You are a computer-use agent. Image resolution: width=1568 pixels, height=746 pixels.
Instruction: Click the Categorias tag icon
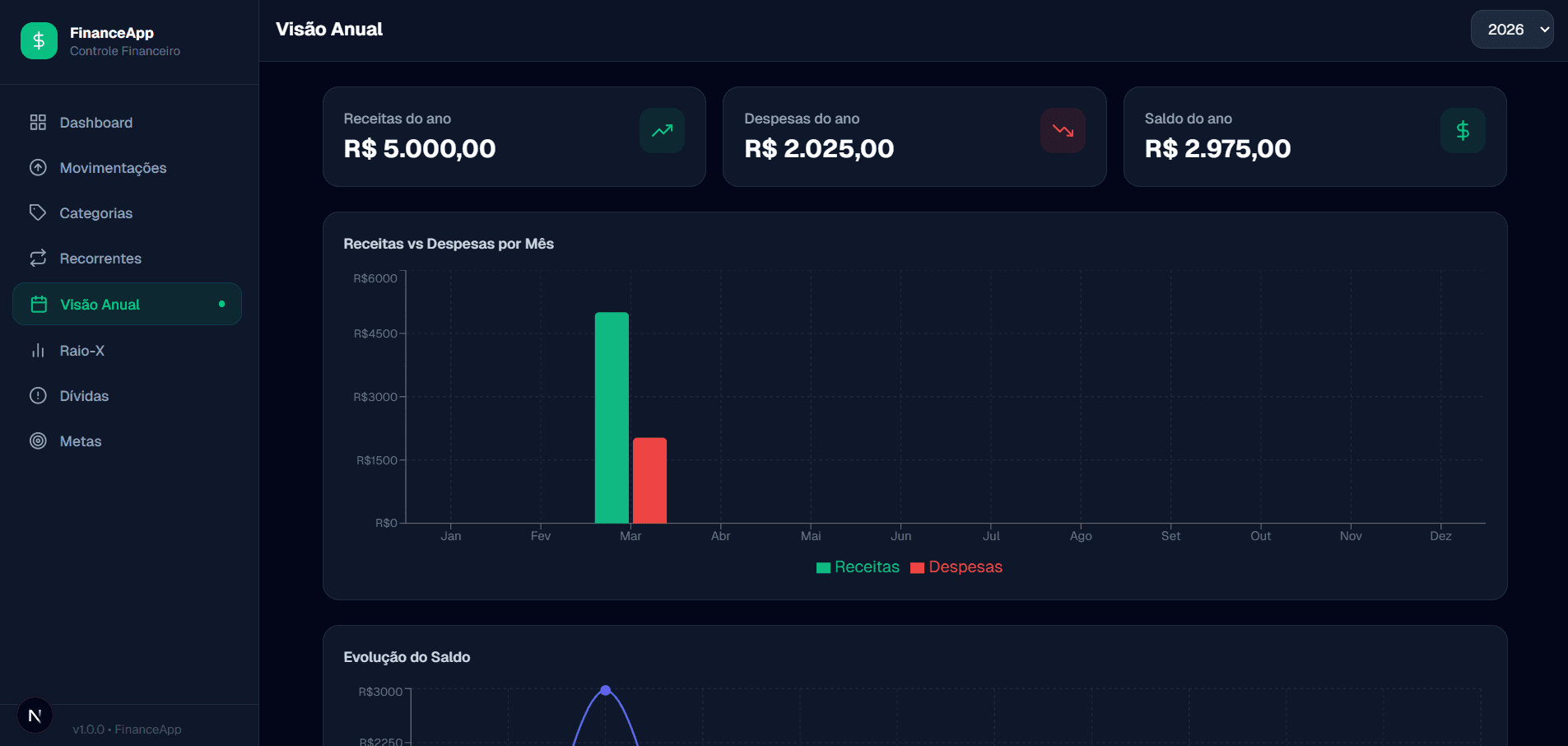(x=38, y=212)
